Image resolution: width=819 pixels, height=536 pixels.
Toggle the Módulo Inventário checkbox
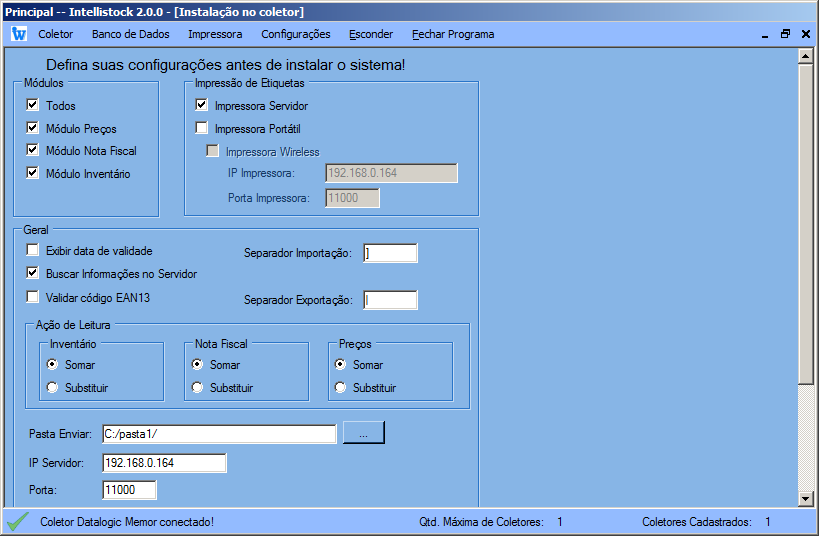pyautogui.click(x=32, y=173)
